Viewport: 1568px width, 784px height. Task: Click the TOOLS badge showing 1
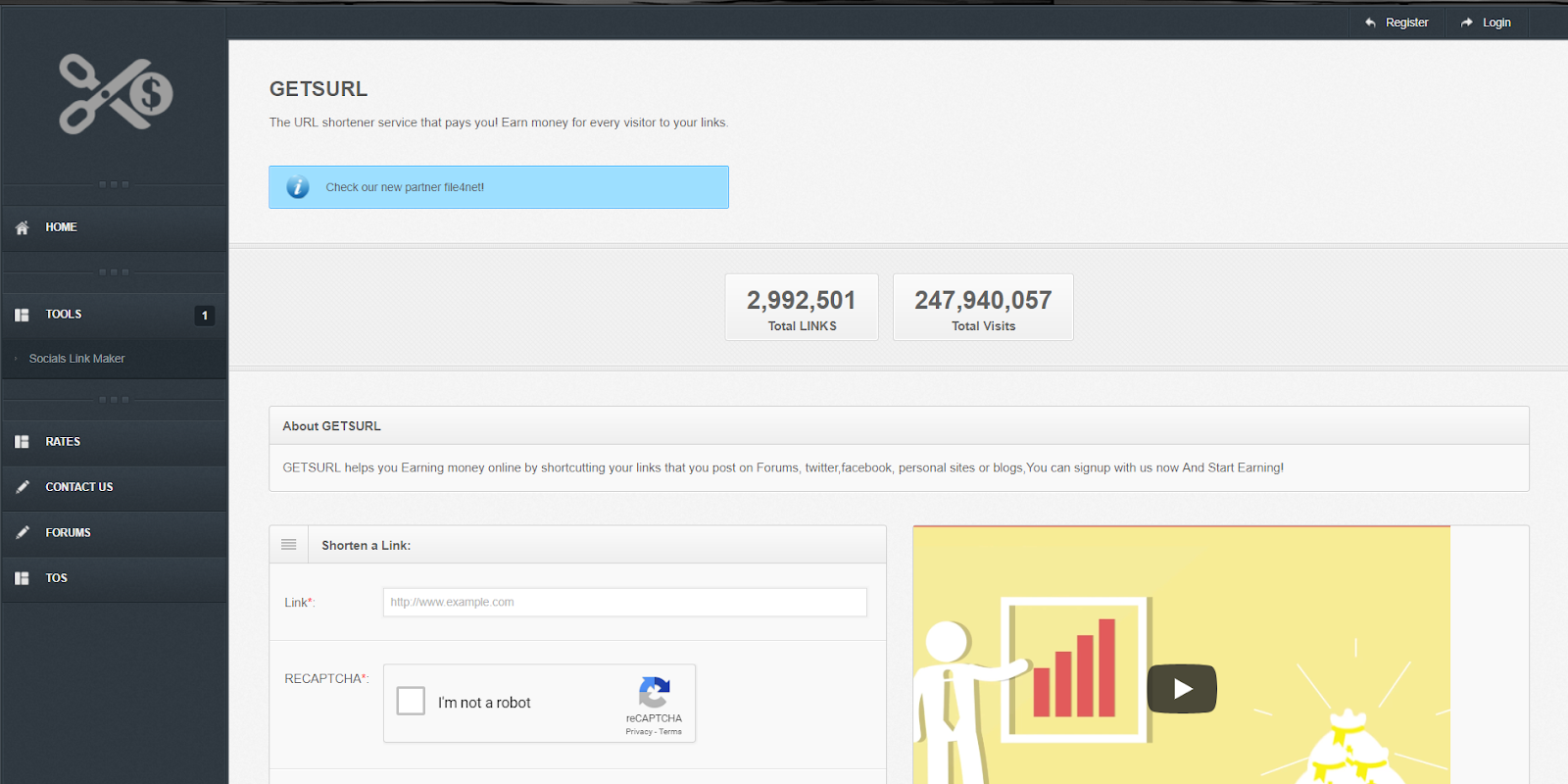coord(204,316)
